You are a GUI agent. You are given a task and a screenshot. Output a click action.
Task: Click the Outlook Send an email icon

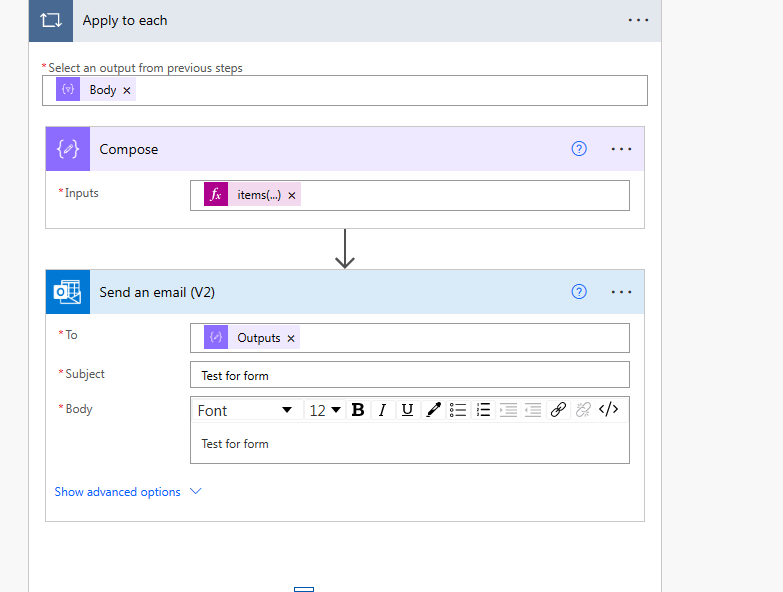(x=68, y=292)
